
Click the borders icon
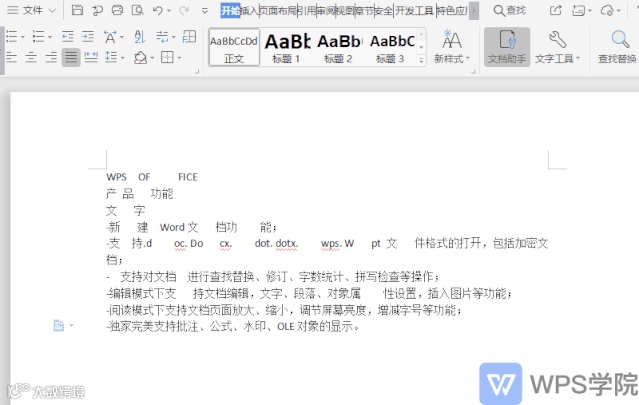pos(167,57)
